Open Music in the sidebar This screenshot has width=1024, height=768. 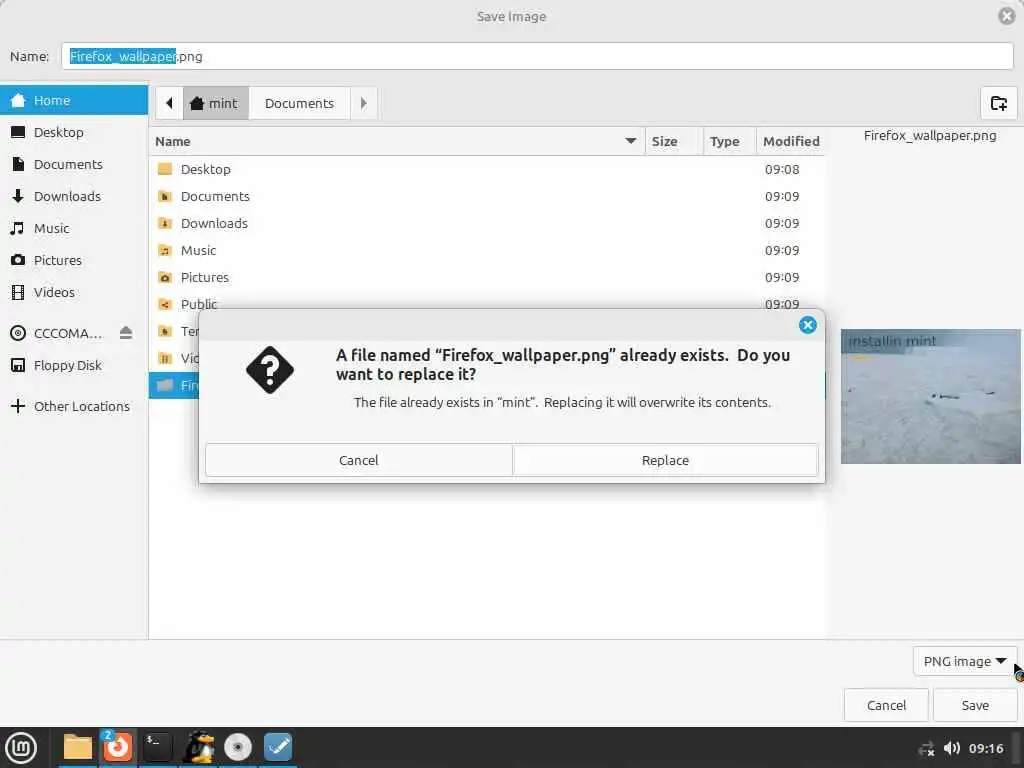tap(74, 229)
